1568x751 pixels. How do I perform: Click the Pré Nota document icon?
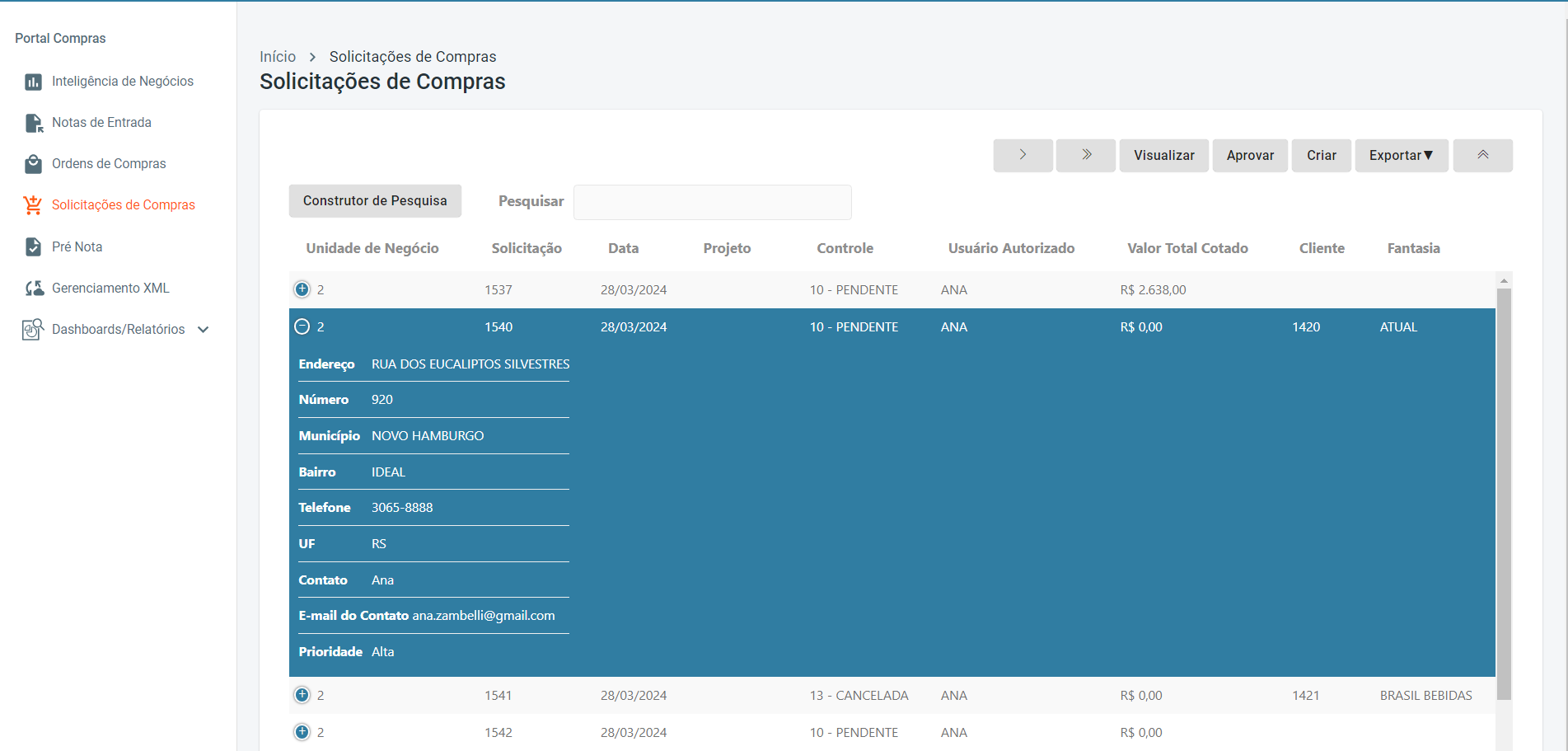click(33, 246)
